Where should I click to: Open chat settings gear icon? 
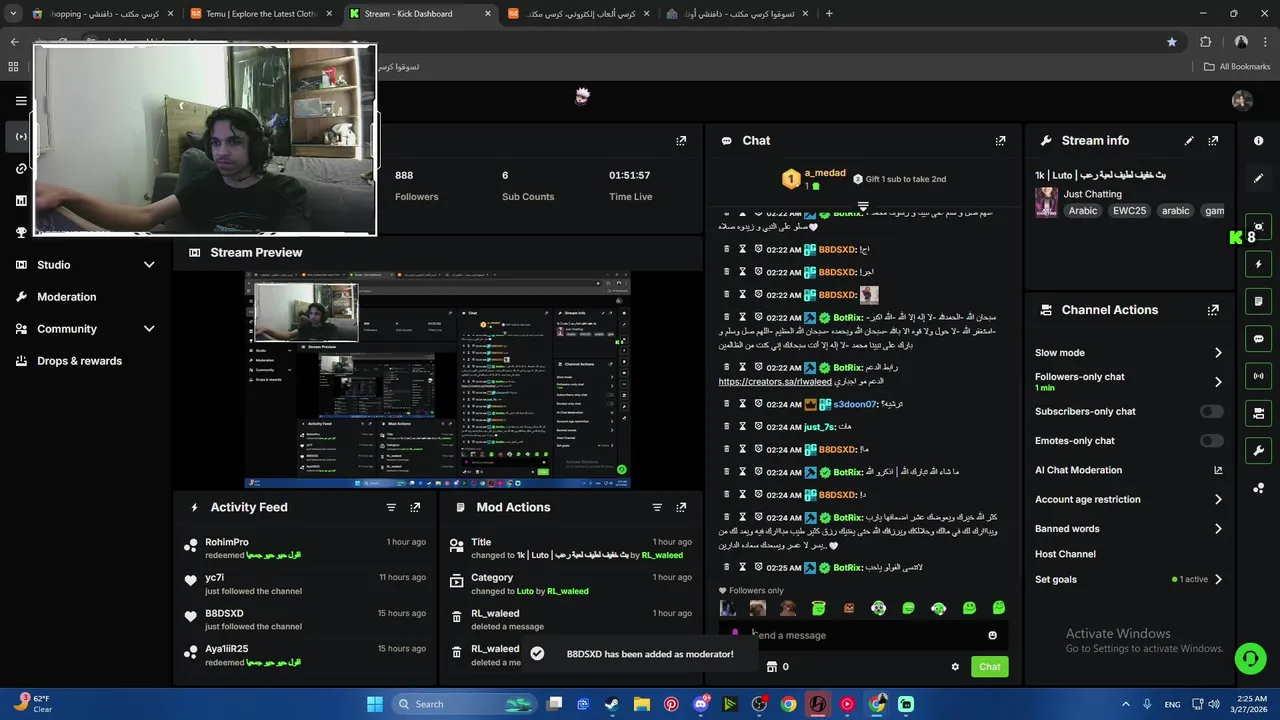click(955, 667)
